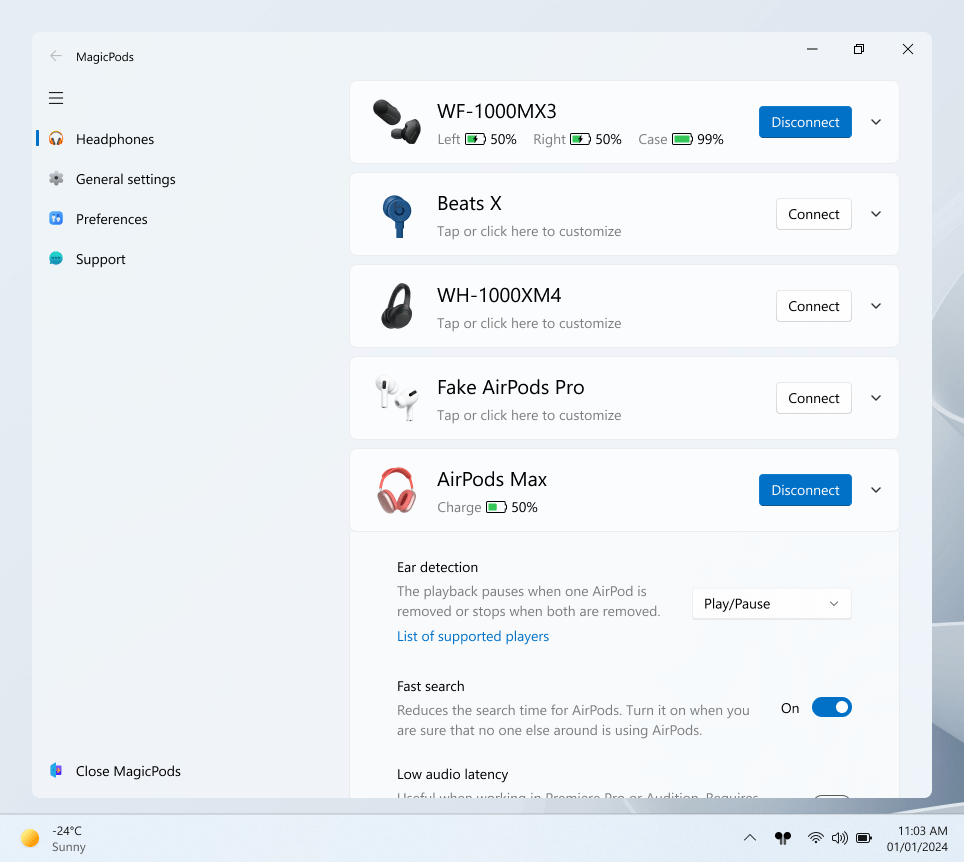Click the AirPods icon in system tray
Screen dimensions: 964x862
[x=782, y=838]
